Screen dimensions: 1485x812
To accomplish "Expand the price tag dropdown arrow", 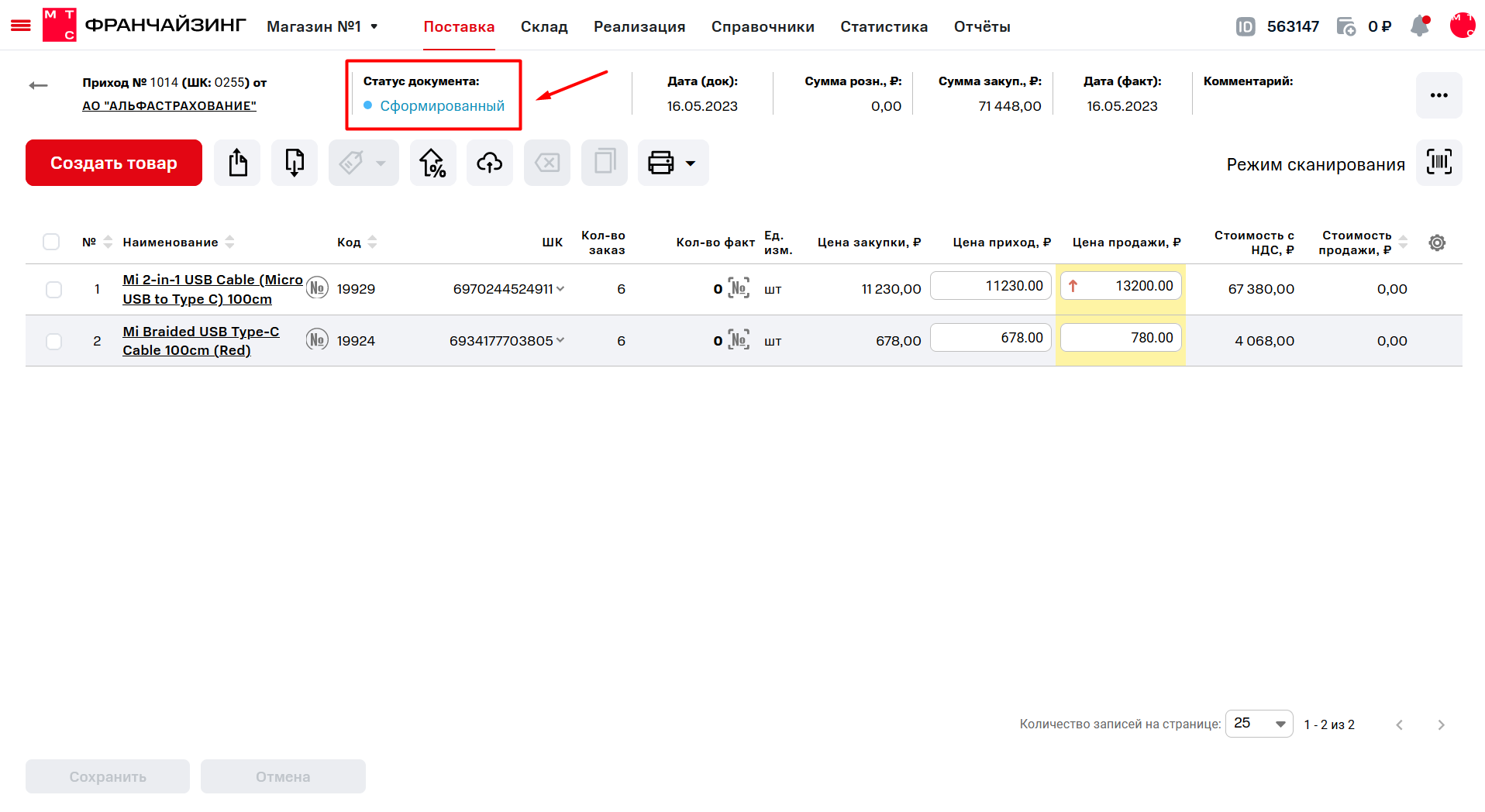I will tap(381, 163).
